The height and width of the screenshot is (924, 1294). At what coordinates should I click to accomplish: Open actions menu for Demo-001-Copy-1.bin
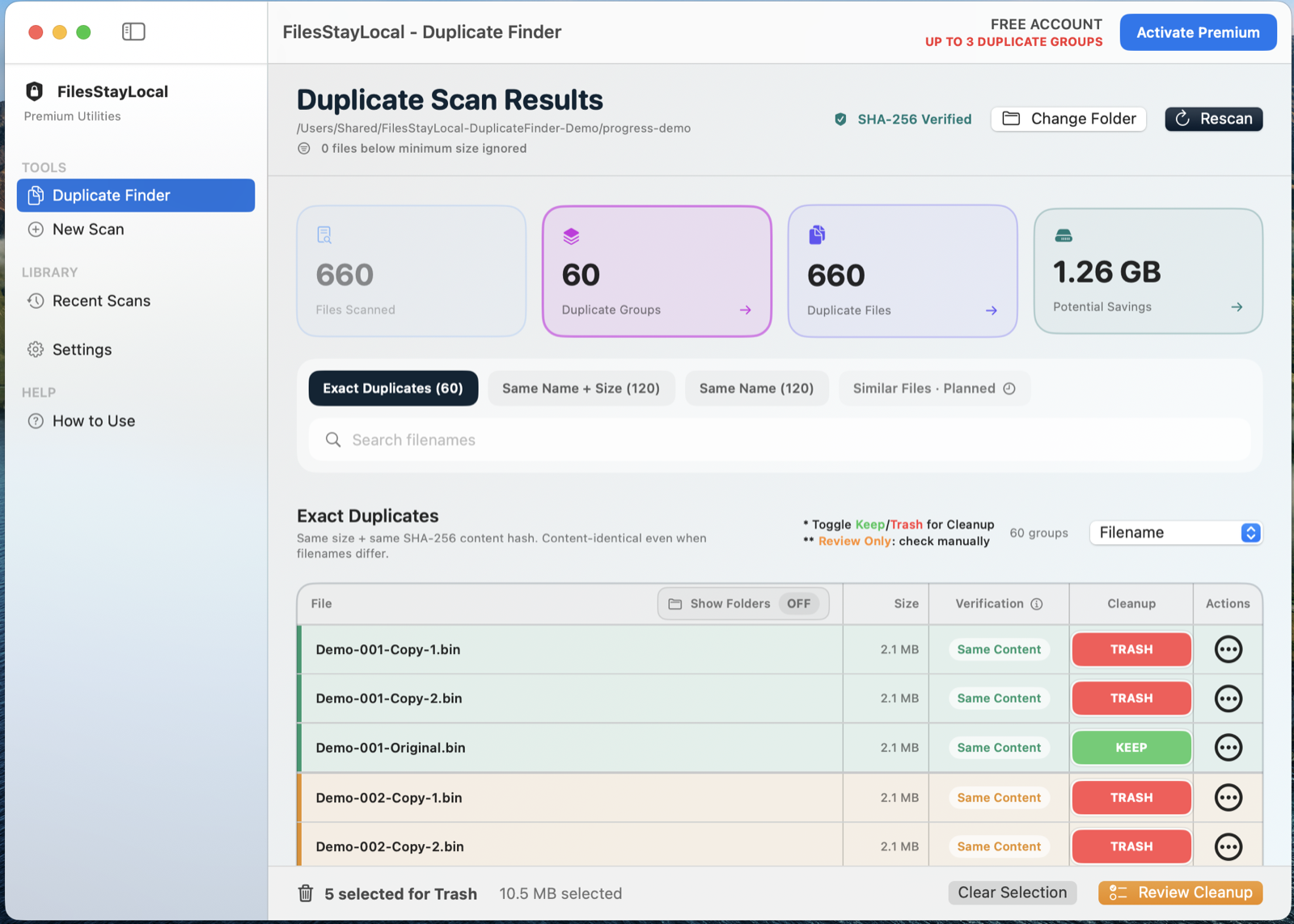click(x=1228, y=649)
